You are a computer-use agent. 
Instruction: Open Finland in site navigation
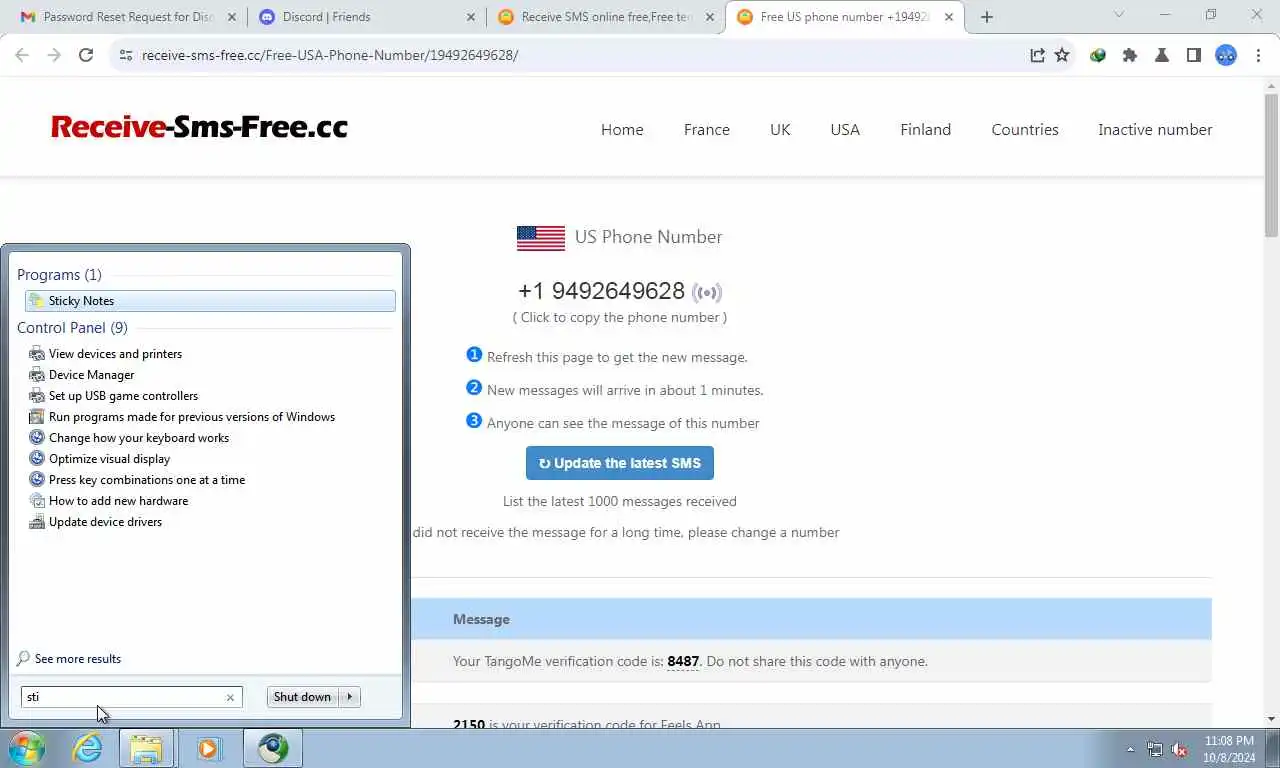(x=926, y=130)
